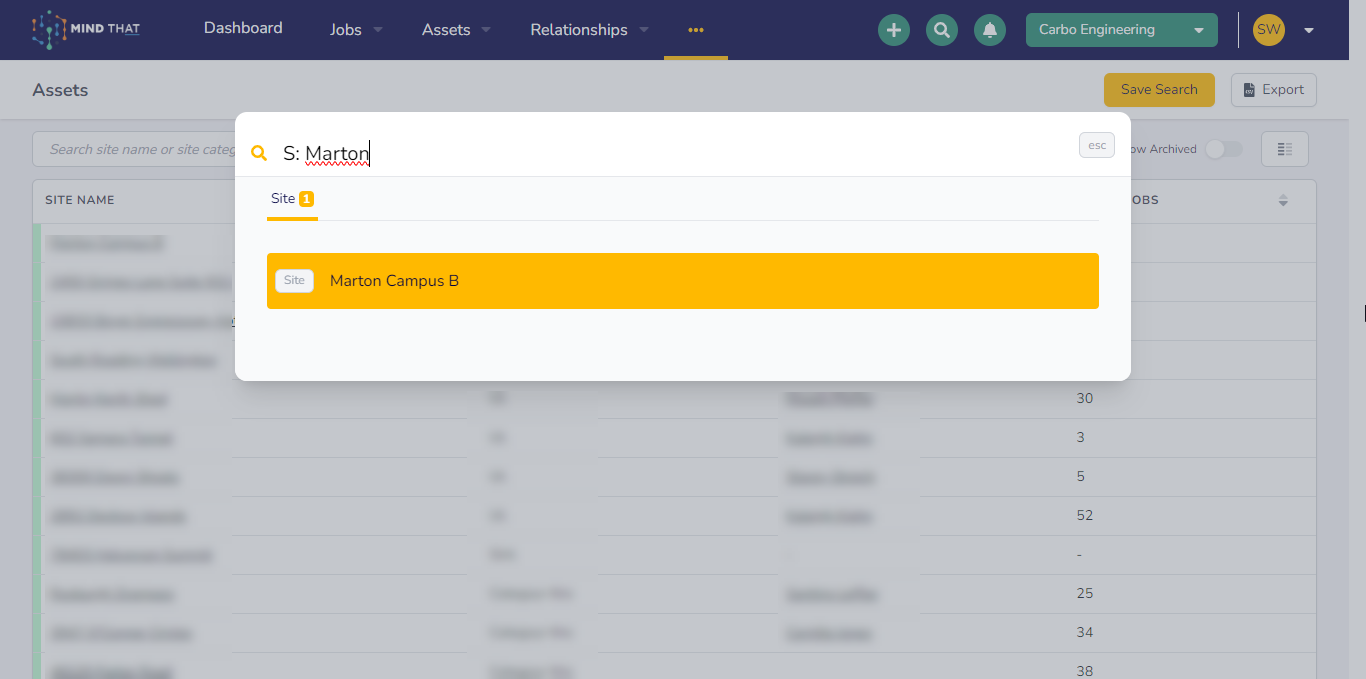Toggle the Show Archived switch
The image size is (1366, 679).
(1224, 149)
